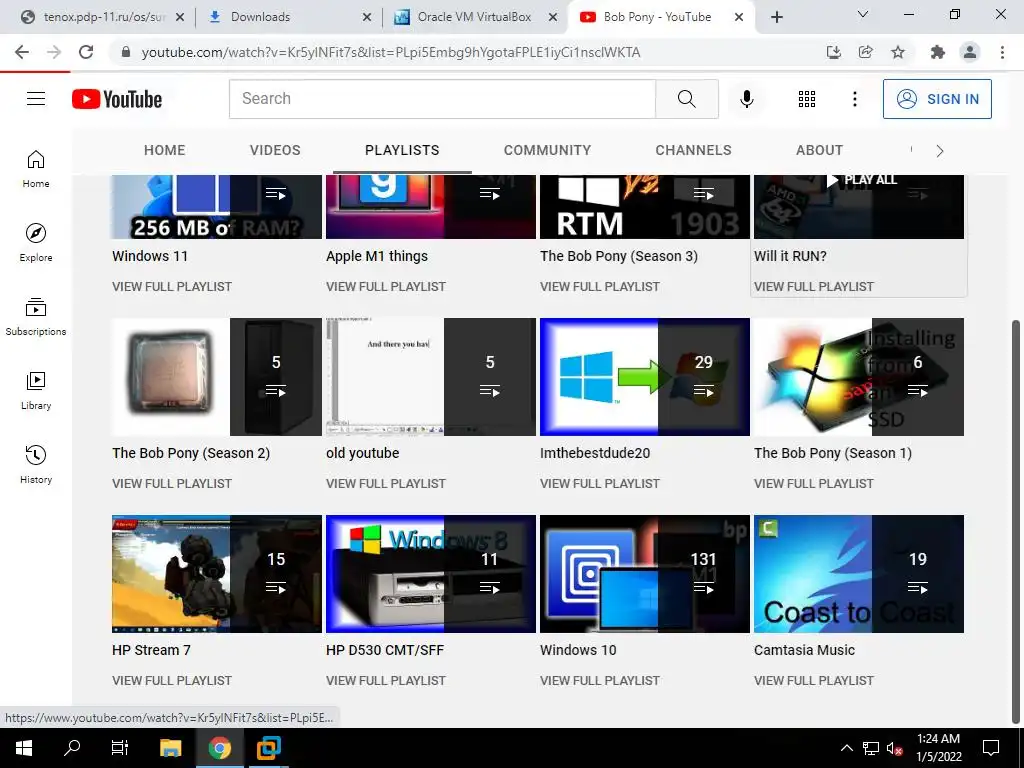Viewport: 1024px width, 768px height.
Task: Share this page via share icon
Action: 866,52
